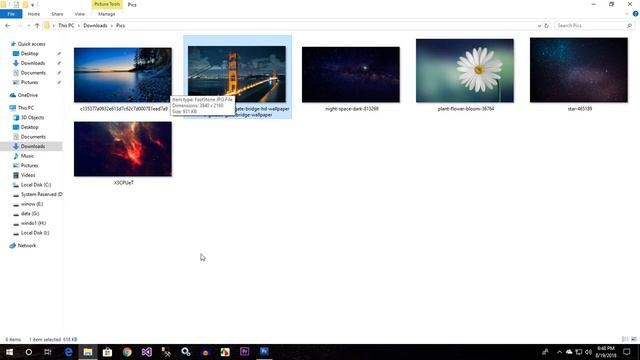Screen dimensions: 640x360
Task: Open the Share ribbon tab
Action: [57, 14]
